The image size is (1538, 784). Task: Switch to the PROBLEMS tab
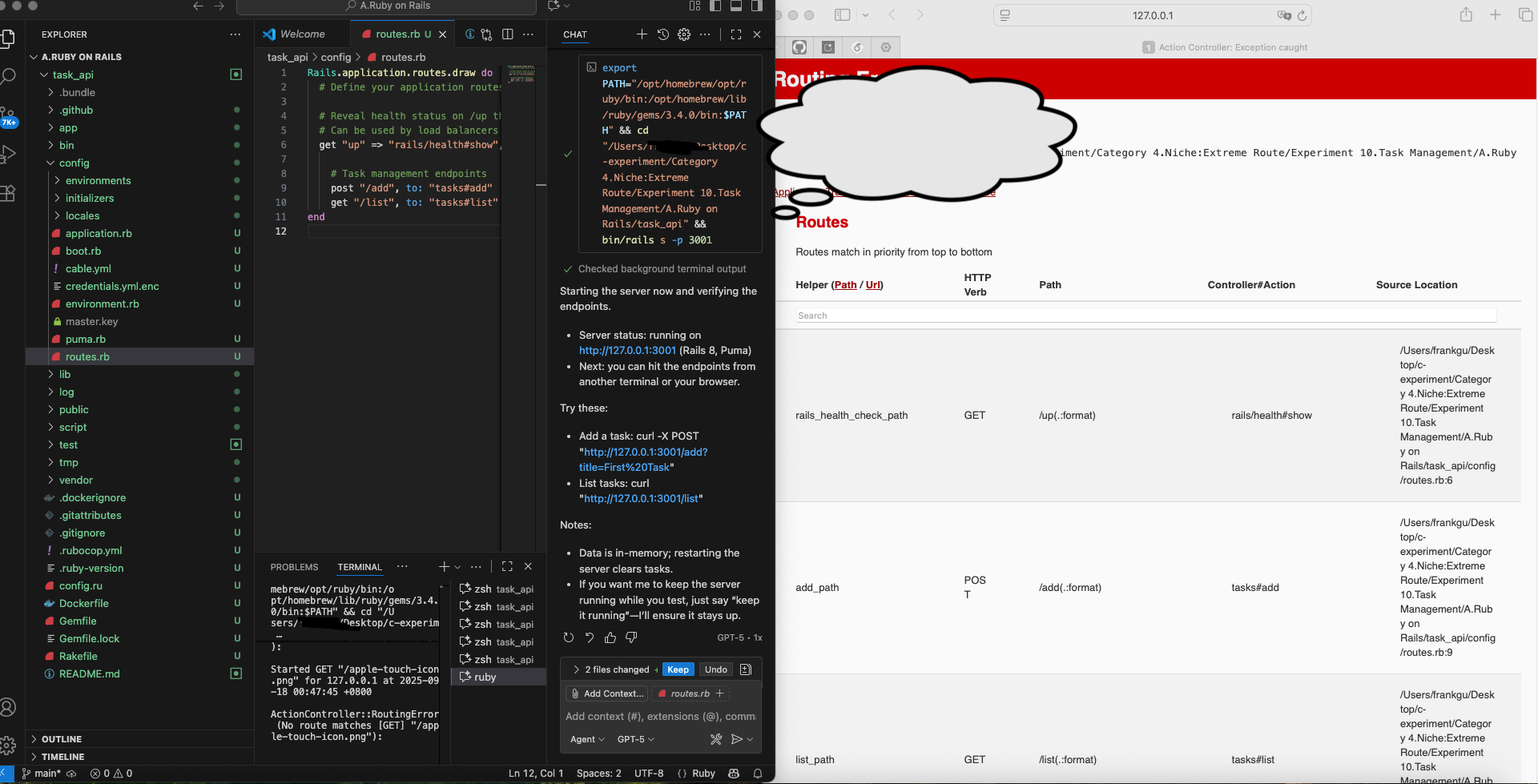click(x=294, y=567)
